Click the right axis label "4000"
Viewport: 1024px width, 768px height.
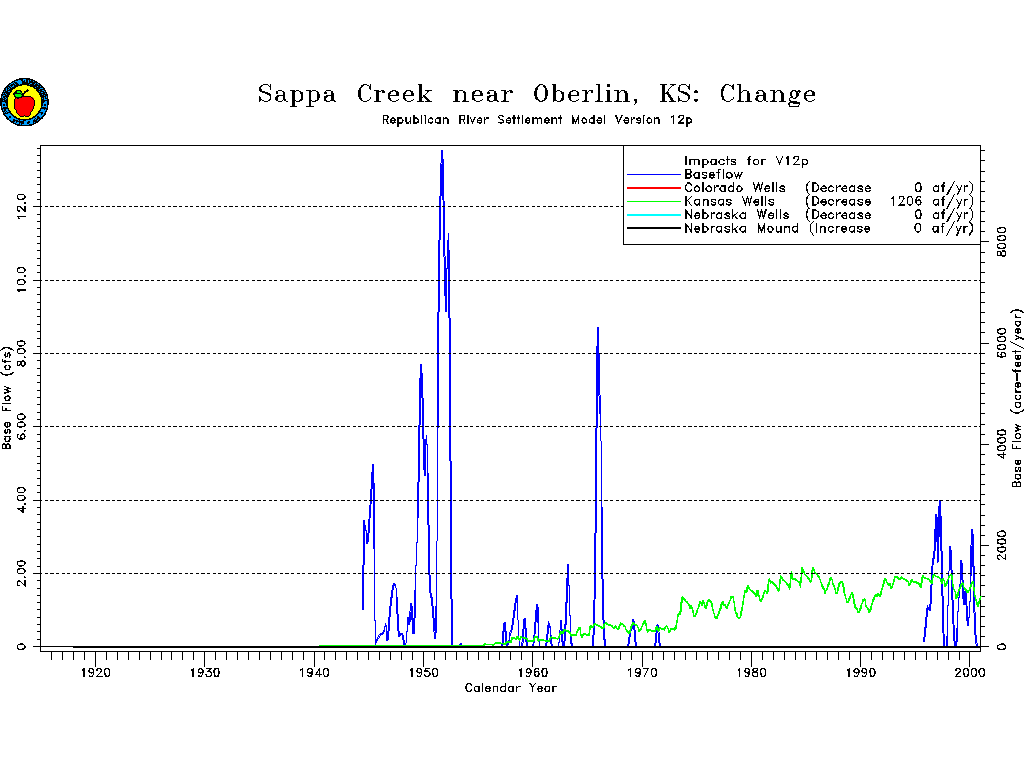pyautogui.click(x=1000, y=445)
